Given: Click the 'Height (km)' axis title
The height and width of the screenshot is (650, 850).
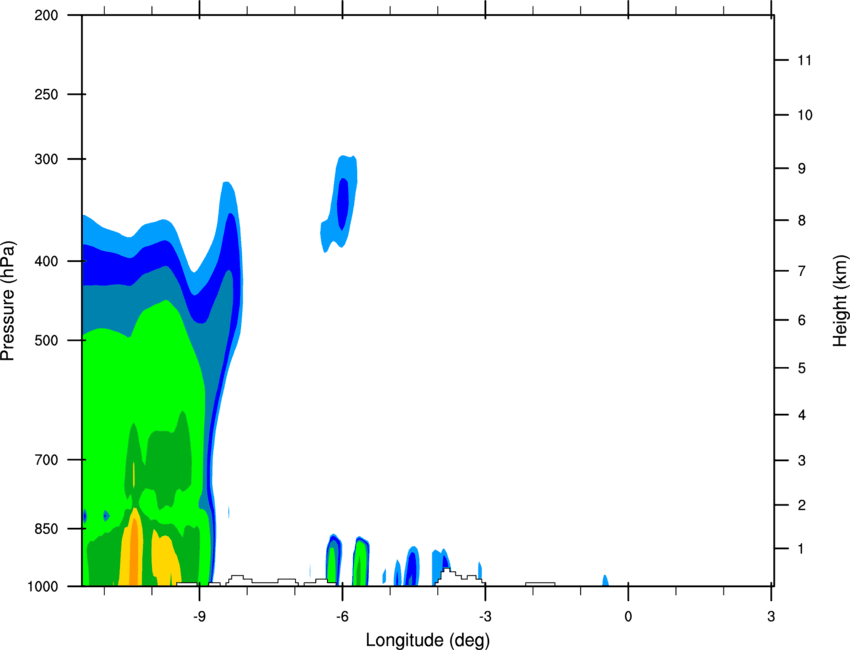Looking at the screenshot, I should 840,301.
